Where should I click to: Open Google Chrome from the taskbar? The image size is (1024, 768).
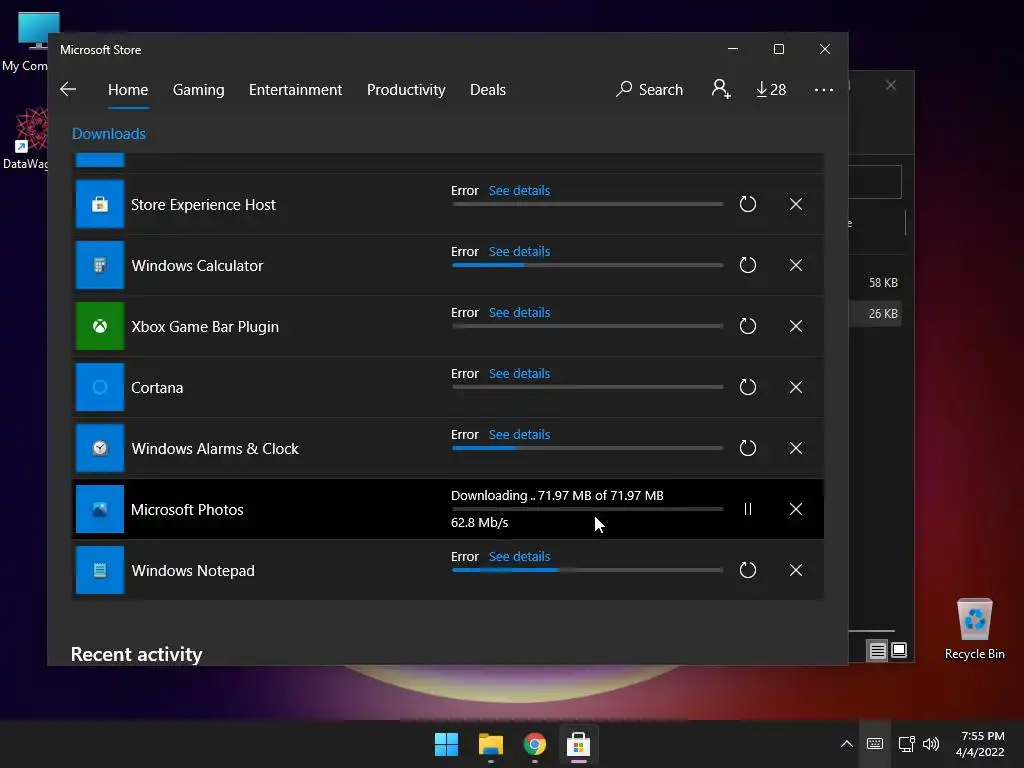(x=534, y=744)
